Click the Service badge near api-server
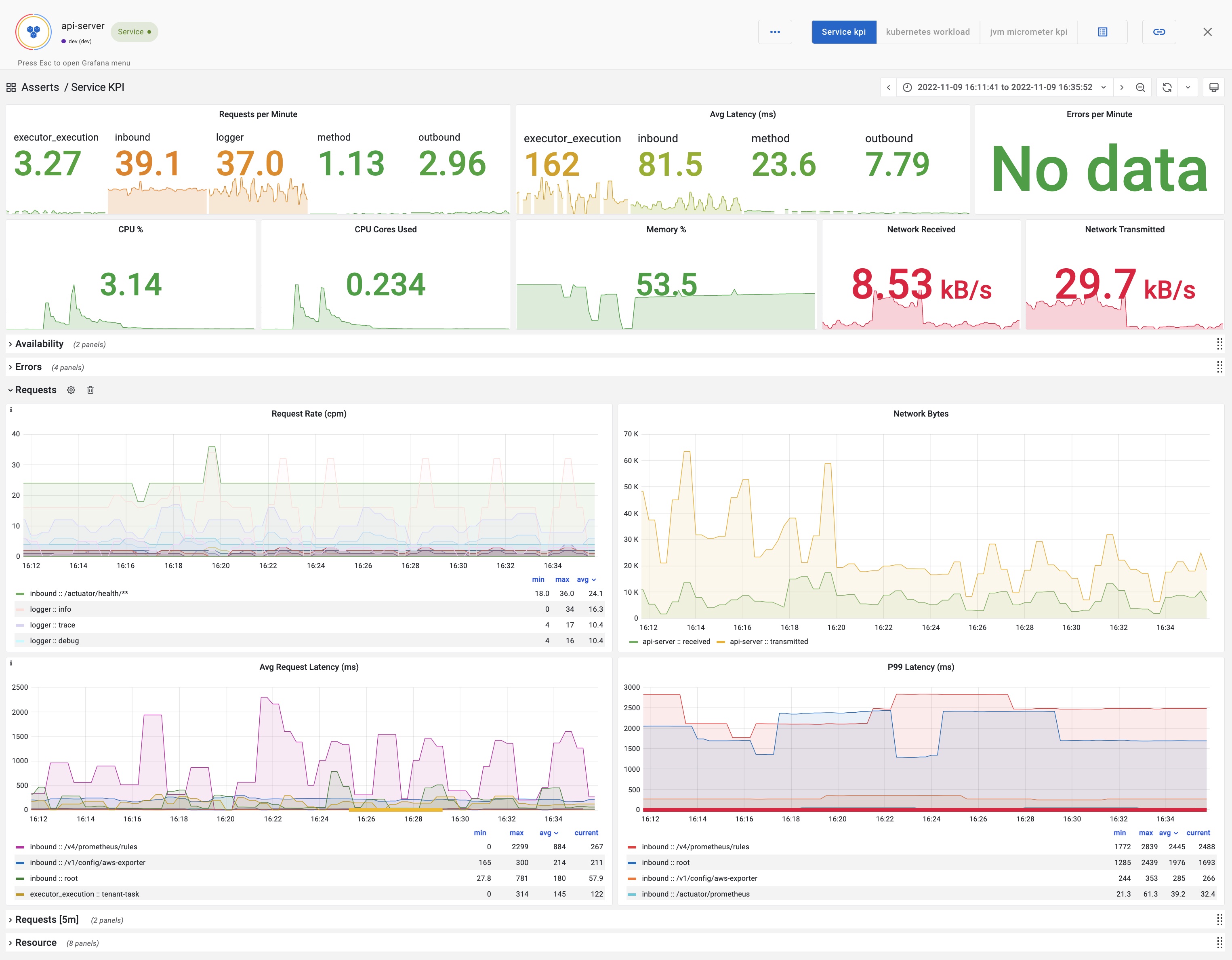The image size is (1232, 960). 134,32
